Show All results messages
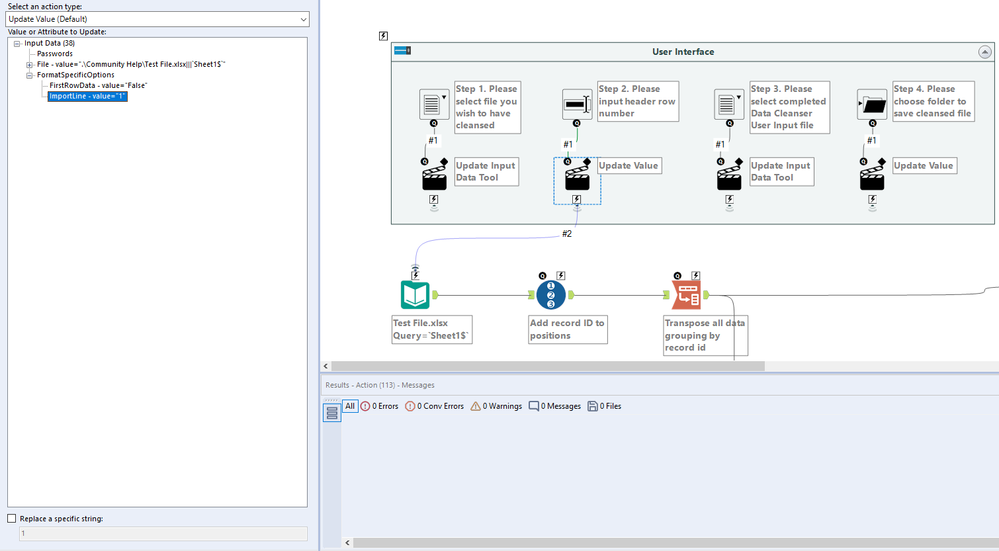The image size is (999, 551). pos(350,406)
